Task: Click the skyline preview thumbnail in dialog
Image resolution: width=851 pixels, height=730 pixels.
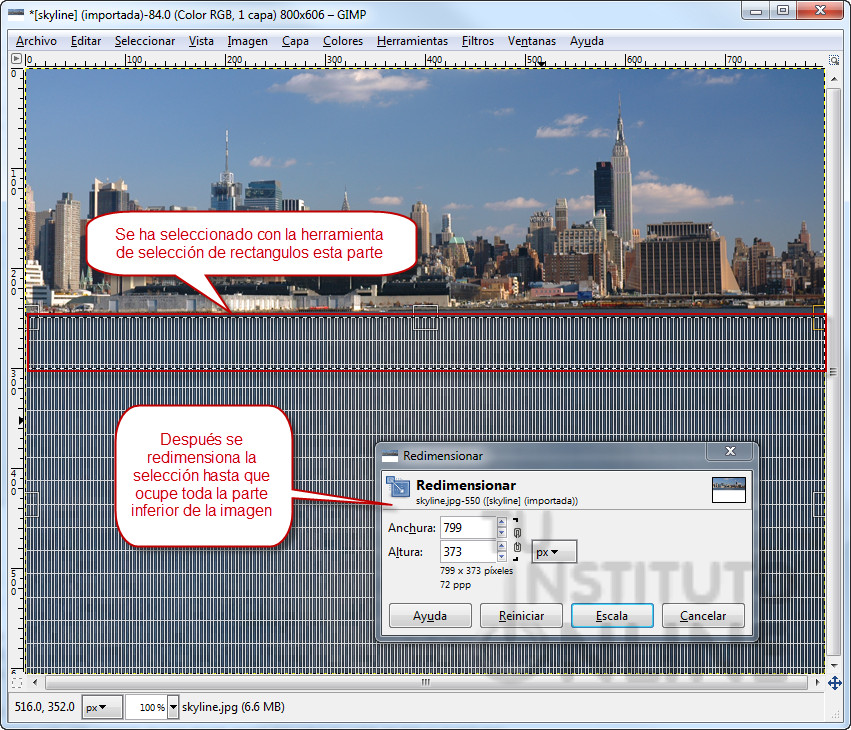Action: click(729, 489)
